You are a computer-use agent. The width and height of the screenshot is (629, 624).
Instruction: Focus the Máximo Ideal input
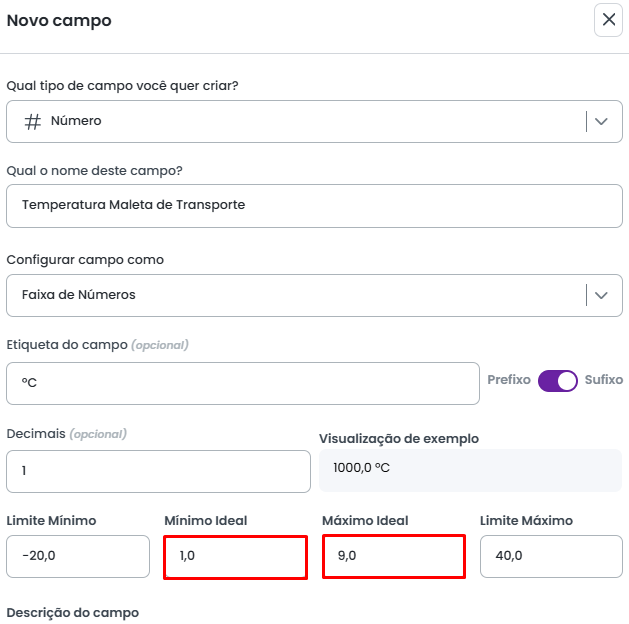point(393,557)
